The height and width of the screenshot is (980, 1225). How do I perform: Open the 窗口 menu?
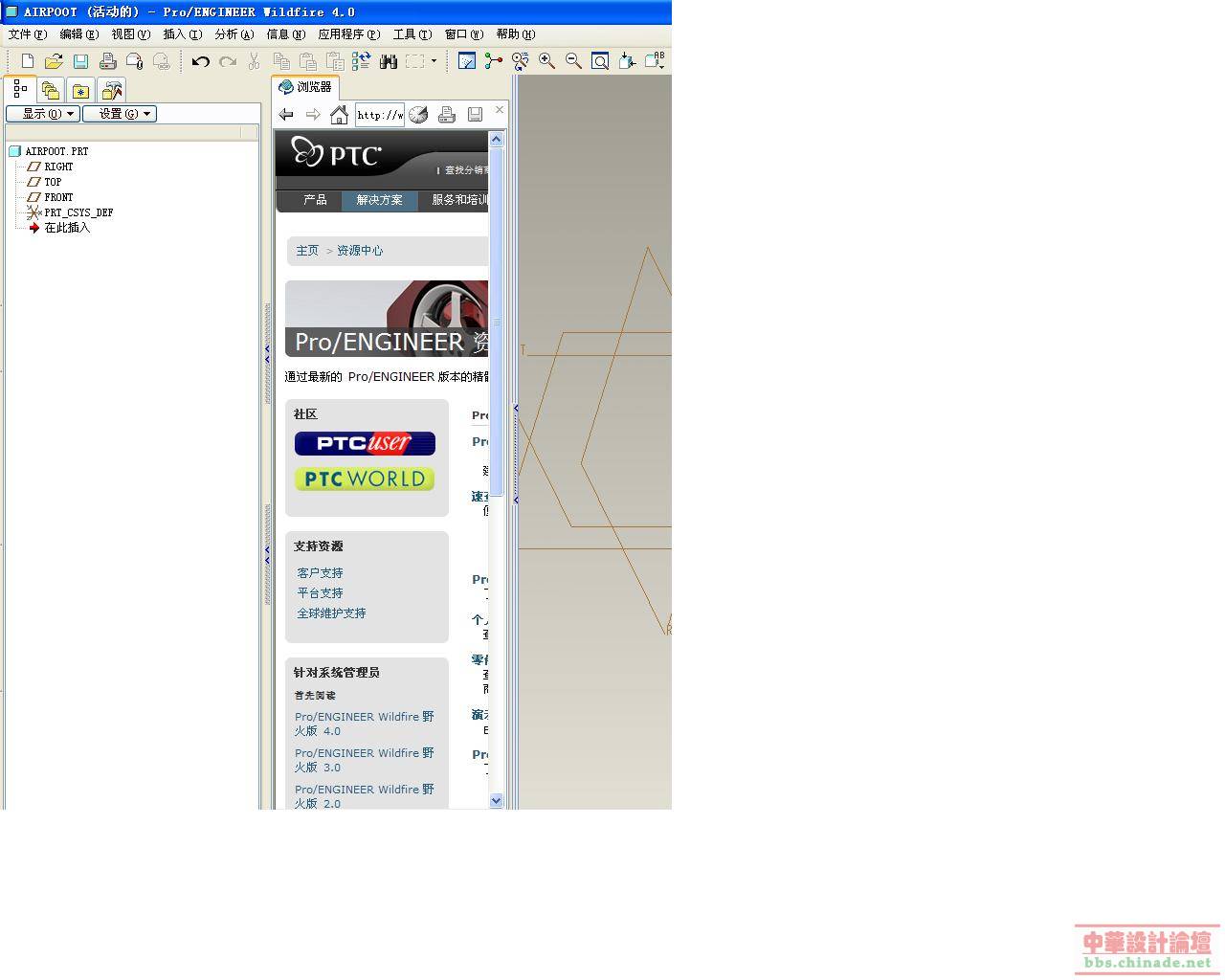tap(464, 34)
